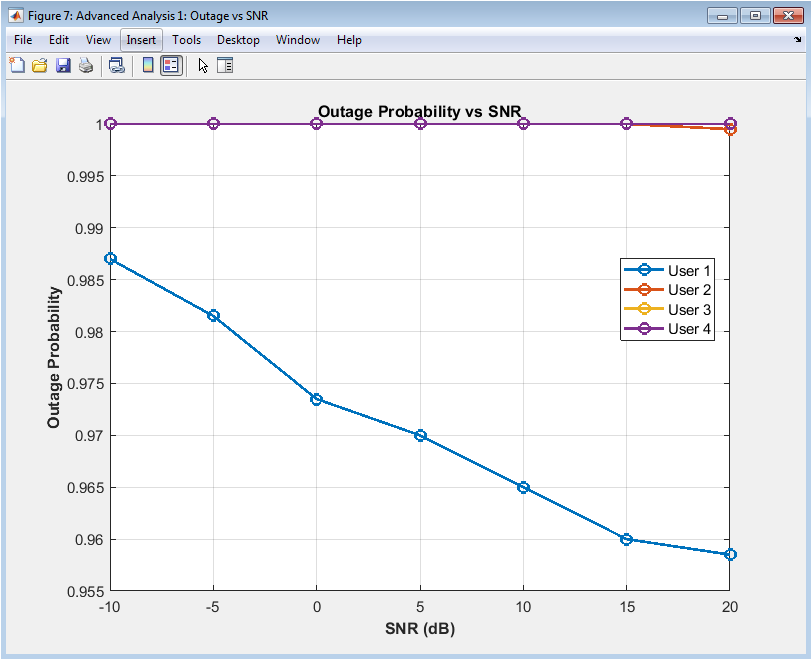Click the Help menu
Screen dimensions: 812x660
click(349, 40)
